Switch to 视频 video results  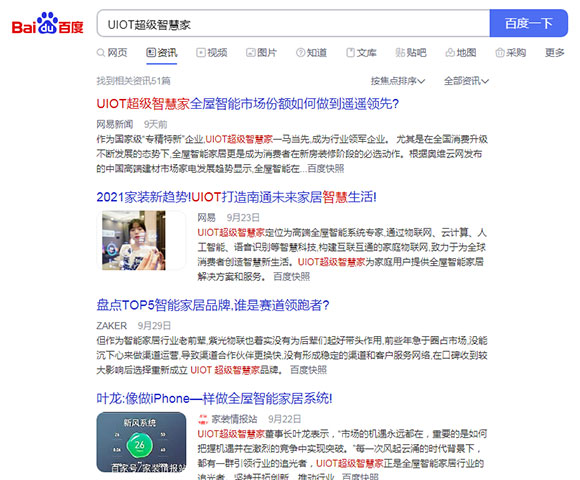(x=212, y=53)
